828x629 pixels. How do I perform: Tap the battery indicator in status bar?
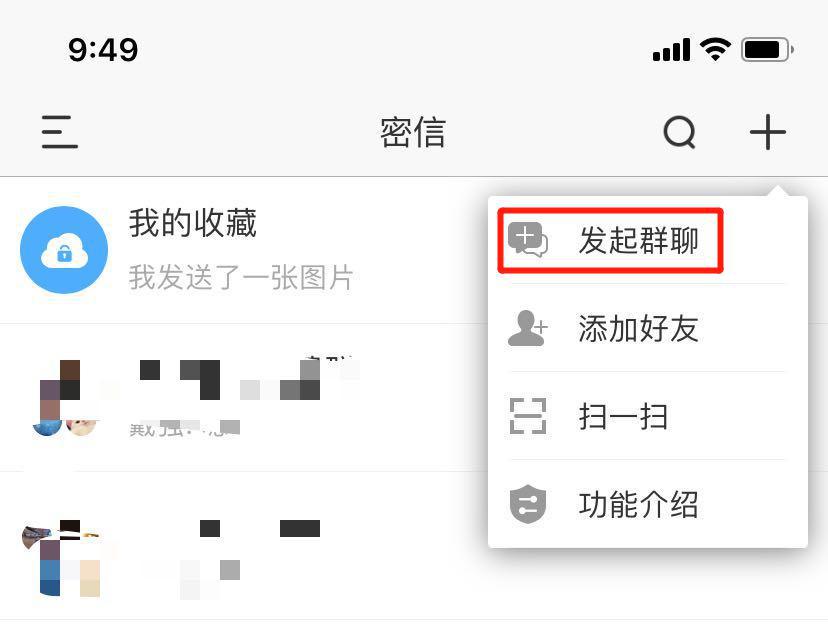tap(767, 50)
